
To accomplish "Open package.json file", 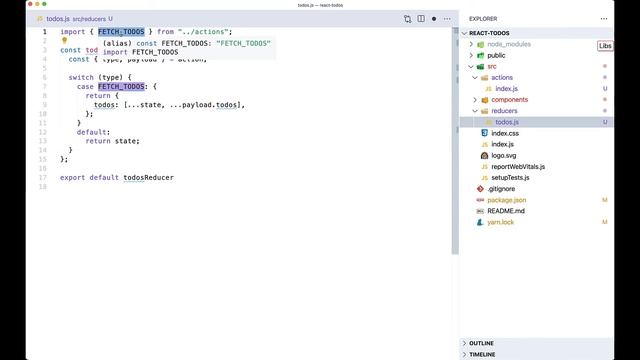I will tap(507, 200).
